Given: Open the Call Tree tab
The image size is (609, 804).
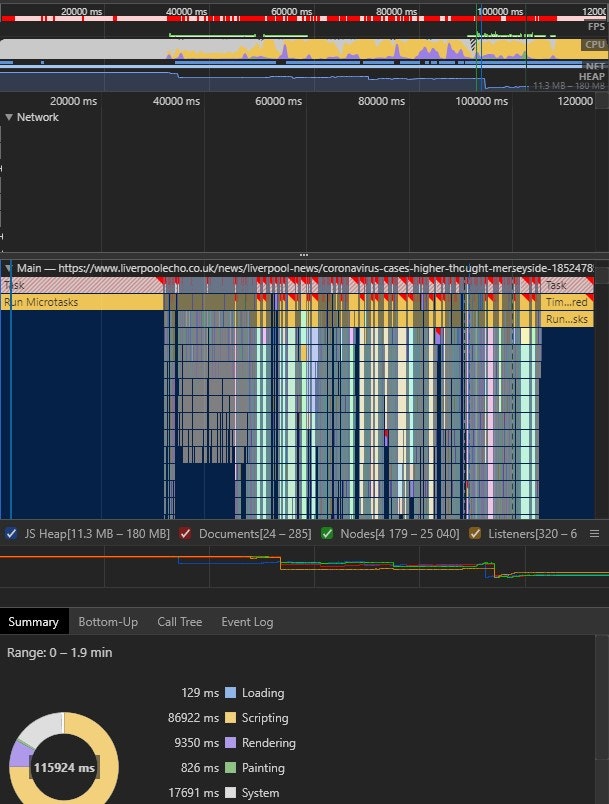Looking at the screenshot, I should (179, 622).
